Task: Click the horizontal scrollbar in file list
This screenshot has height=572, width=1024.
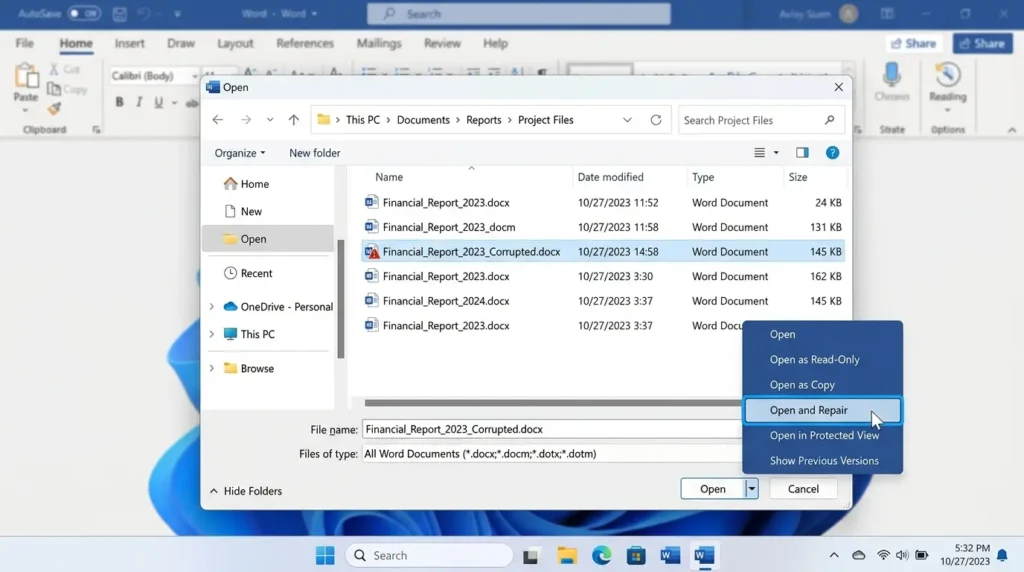Action: click(x=552, y=403)
